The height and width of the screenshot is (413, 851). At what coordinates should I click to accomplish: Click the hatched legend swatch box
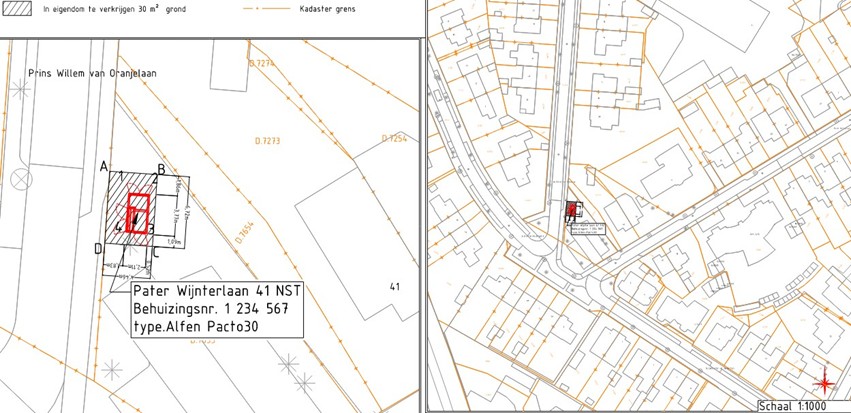[18, 7]
